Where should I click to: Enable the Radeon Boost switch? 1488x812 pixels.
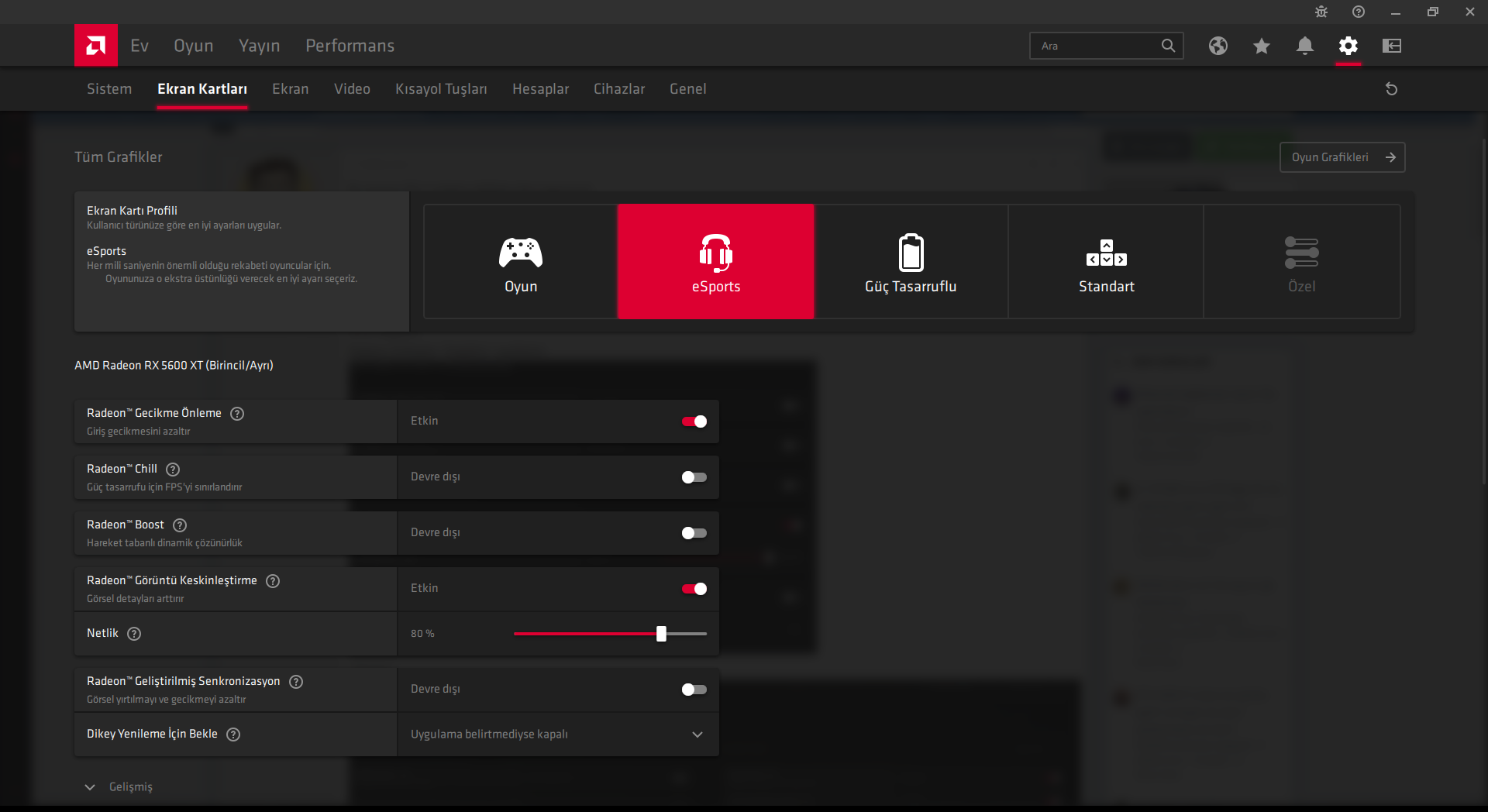[x=694, y=533]
